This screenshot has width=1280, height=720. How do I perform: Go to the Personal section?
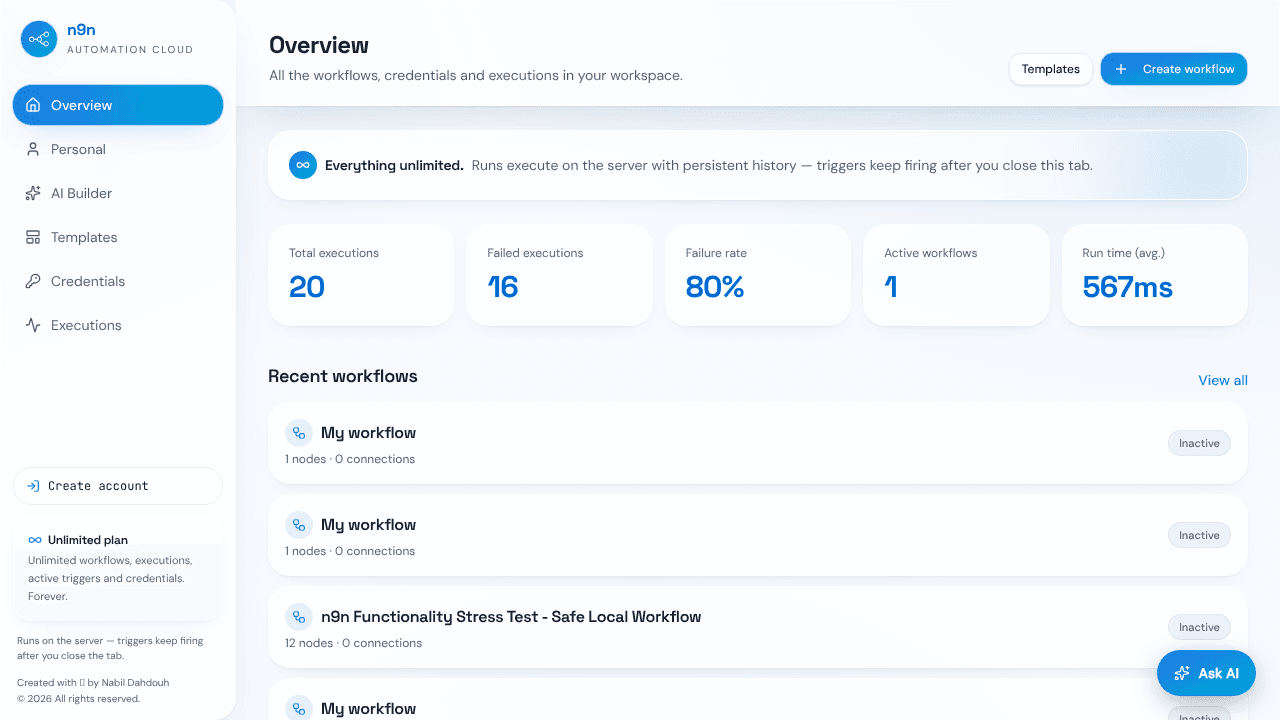point(118,149)
